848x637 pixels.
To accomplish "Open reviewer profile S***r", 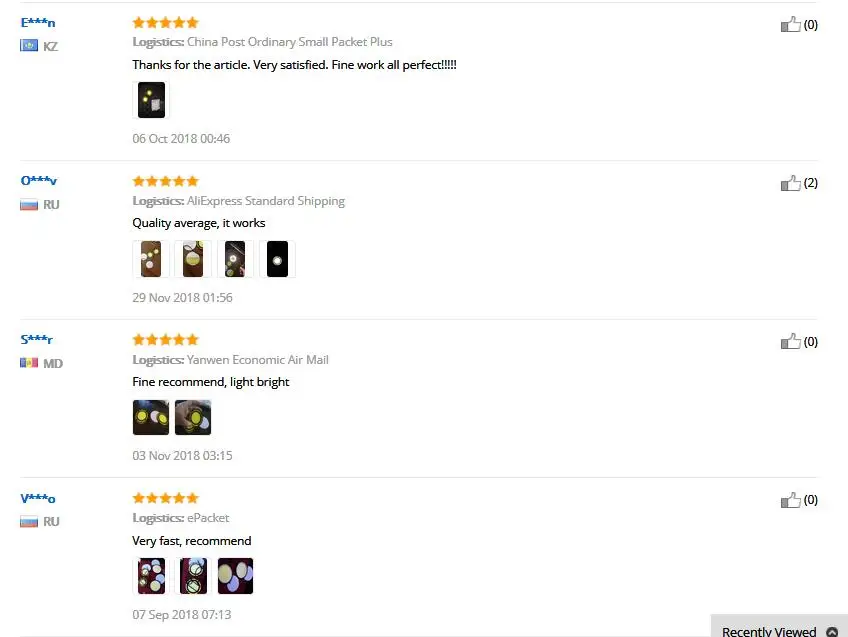I will click(x=37, y=340).
